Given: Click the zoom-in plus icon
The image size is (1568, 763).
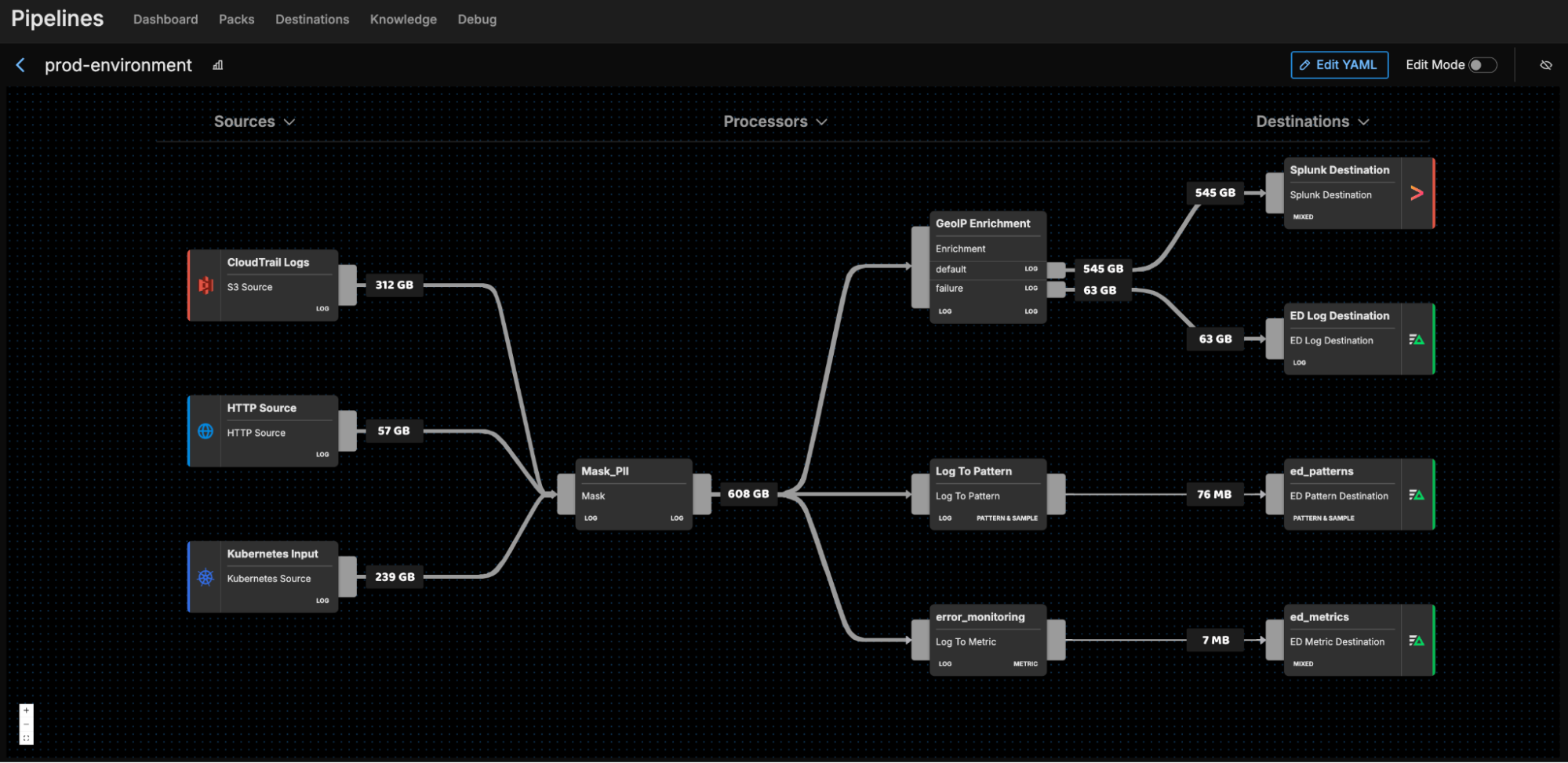Looking at the screenshot, I should (x=26, y=710).
